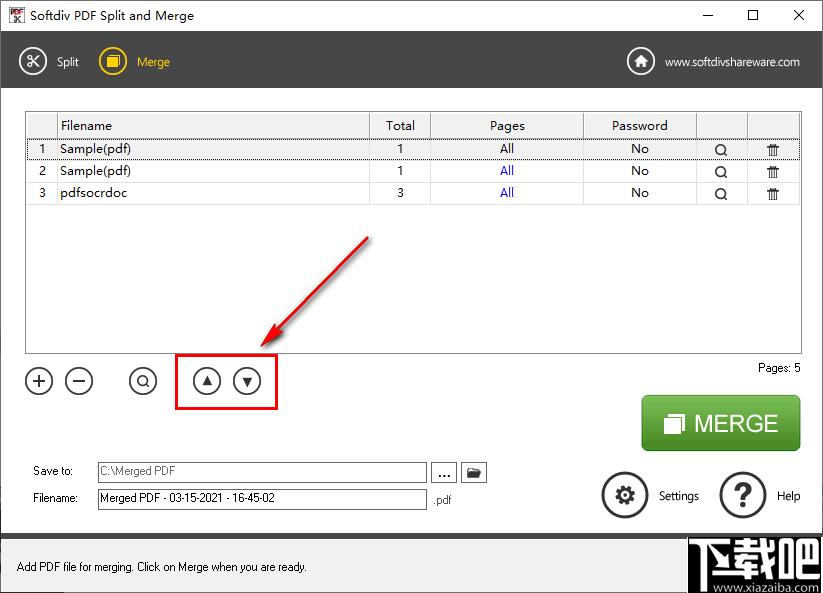The image size is (823, 593).
Task: Click 'All' pages in first Sample(pdf) row
Action: click(x=507, y=149)
